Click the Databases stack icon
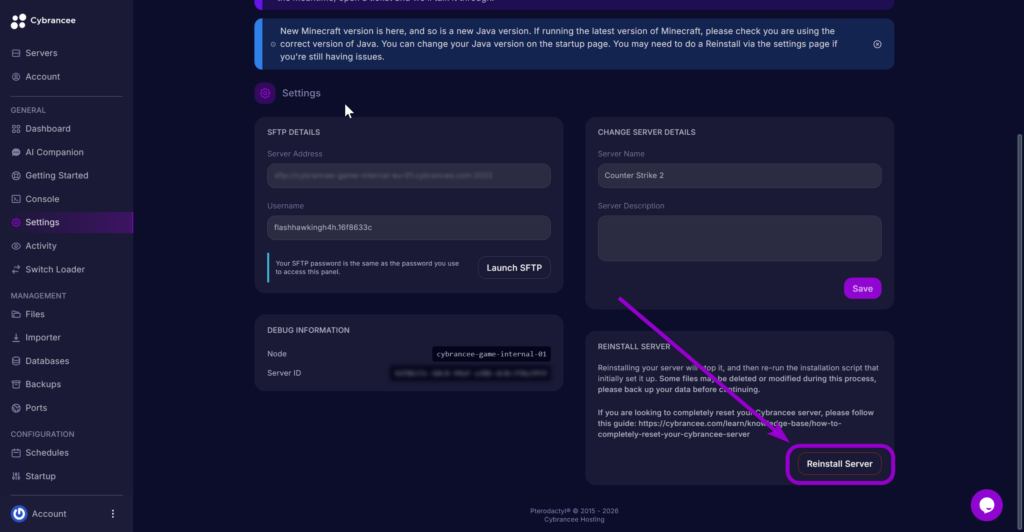Viewport: 1024px width, 532px height. coord(16,361)
